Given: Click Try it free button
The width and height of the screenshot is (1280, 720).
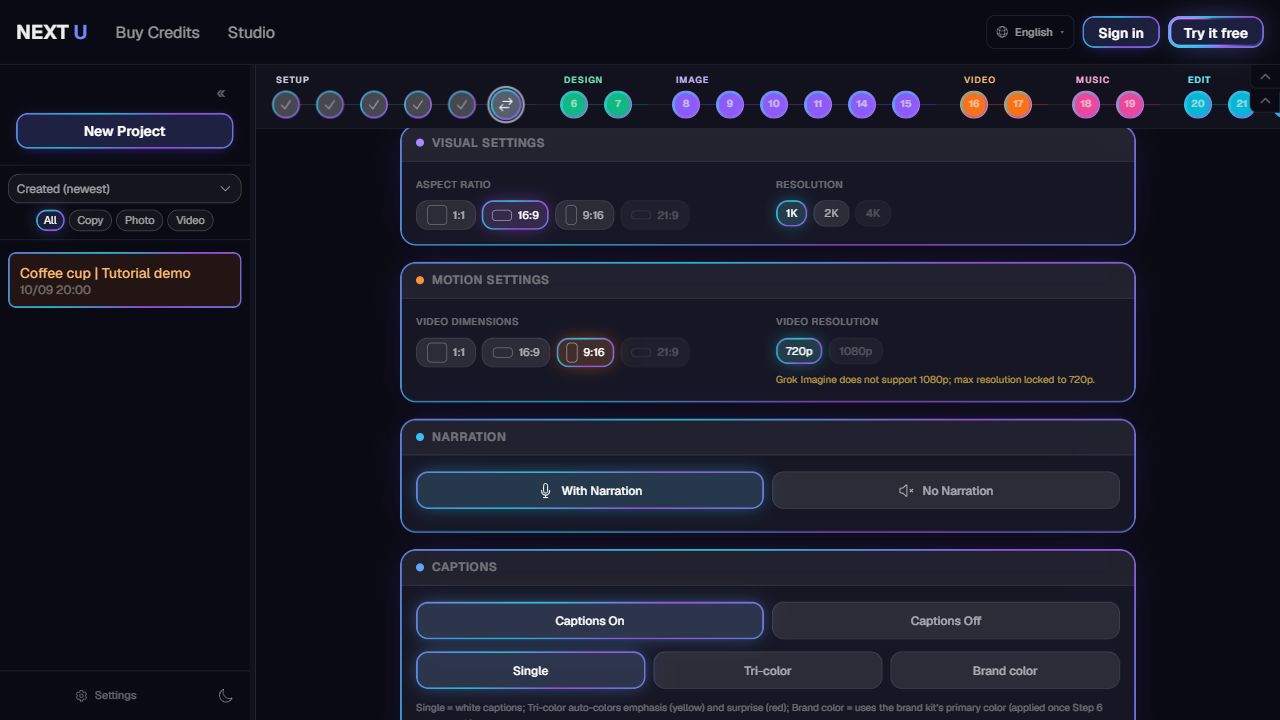Looking at the screenshot, I should click(1216, 32).
